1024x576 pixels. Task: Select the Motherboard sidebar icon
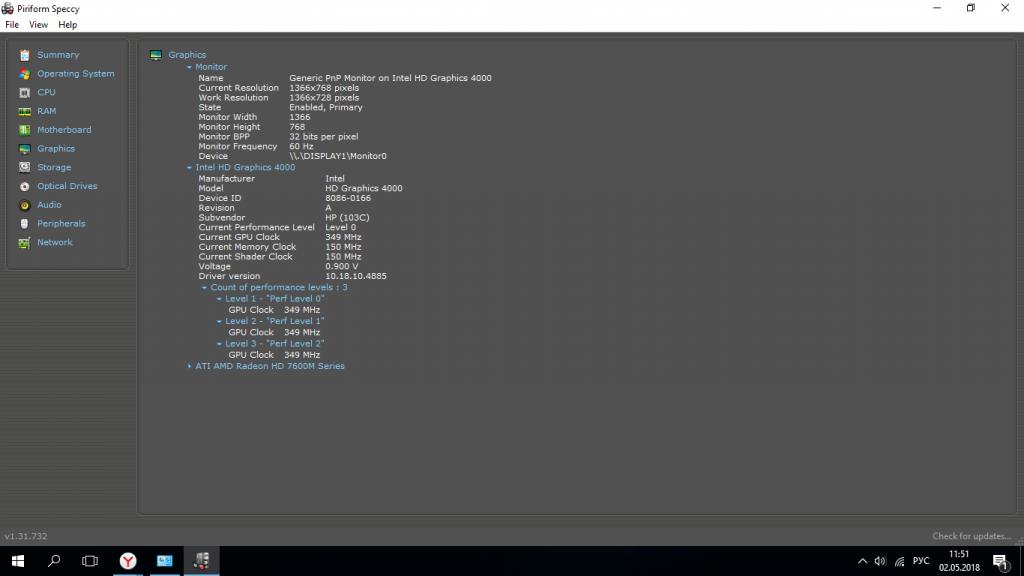(25, 130)
